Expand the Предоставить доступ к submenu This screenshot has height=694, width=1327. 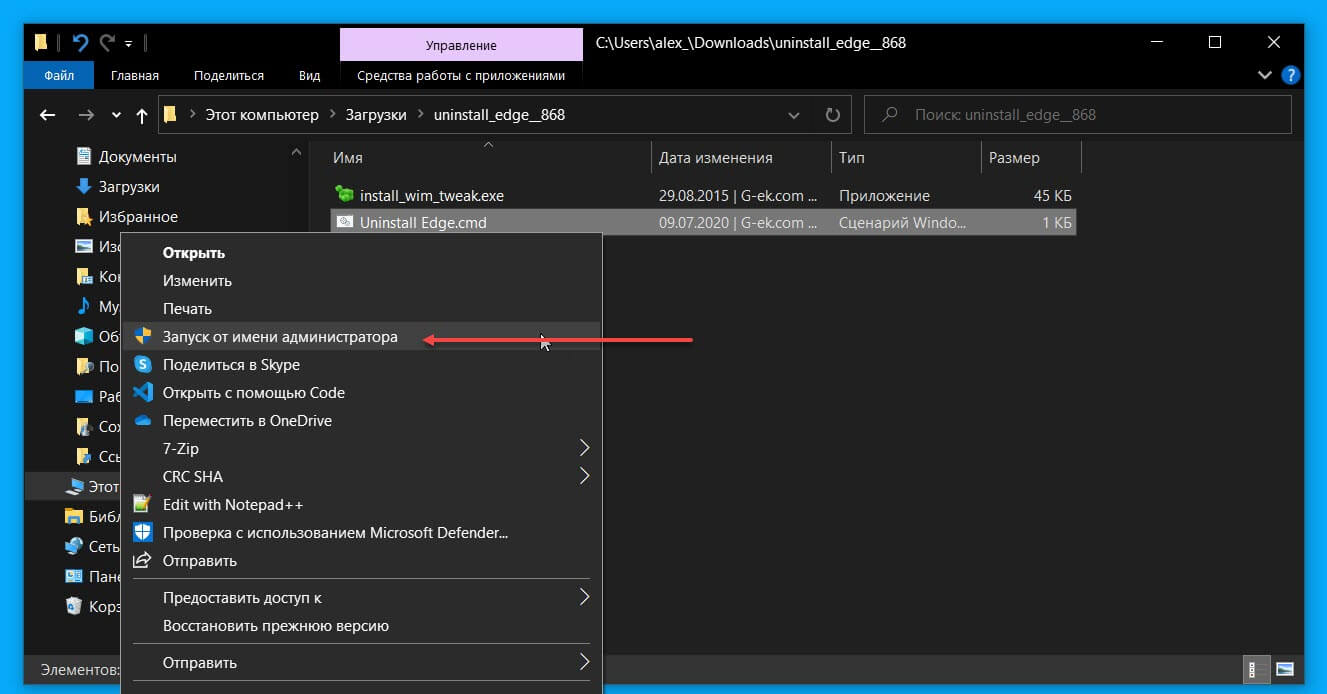(361, 598)
